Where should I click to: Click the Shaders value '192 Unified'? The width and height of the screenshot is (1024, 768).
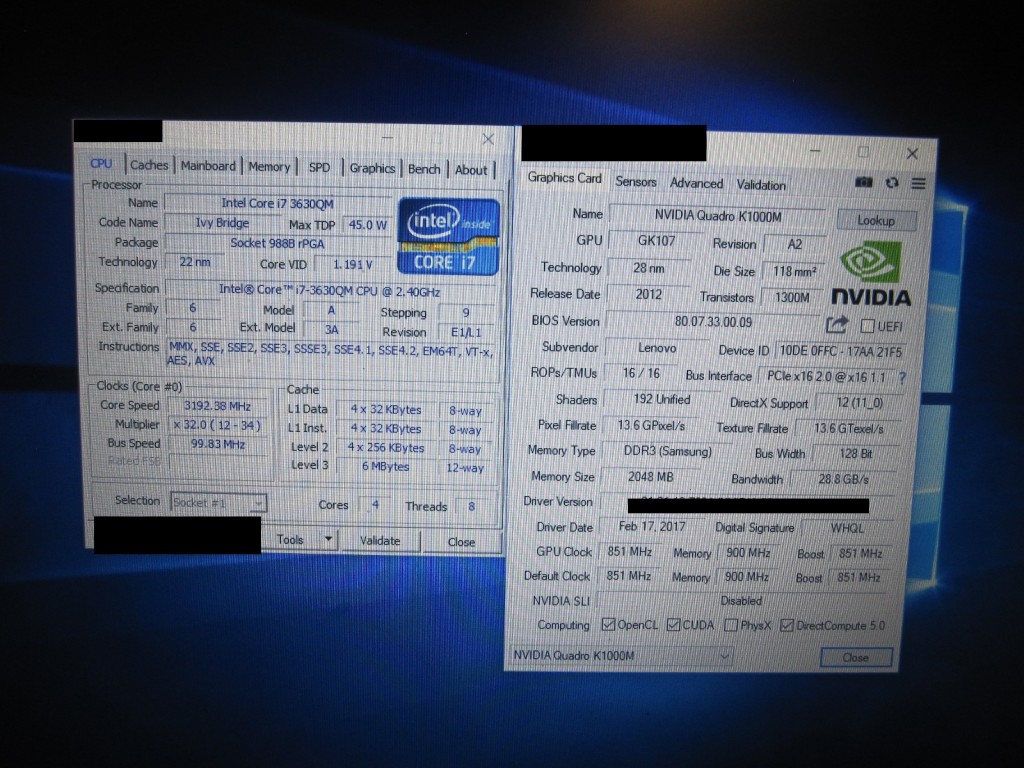pos(662,399)
